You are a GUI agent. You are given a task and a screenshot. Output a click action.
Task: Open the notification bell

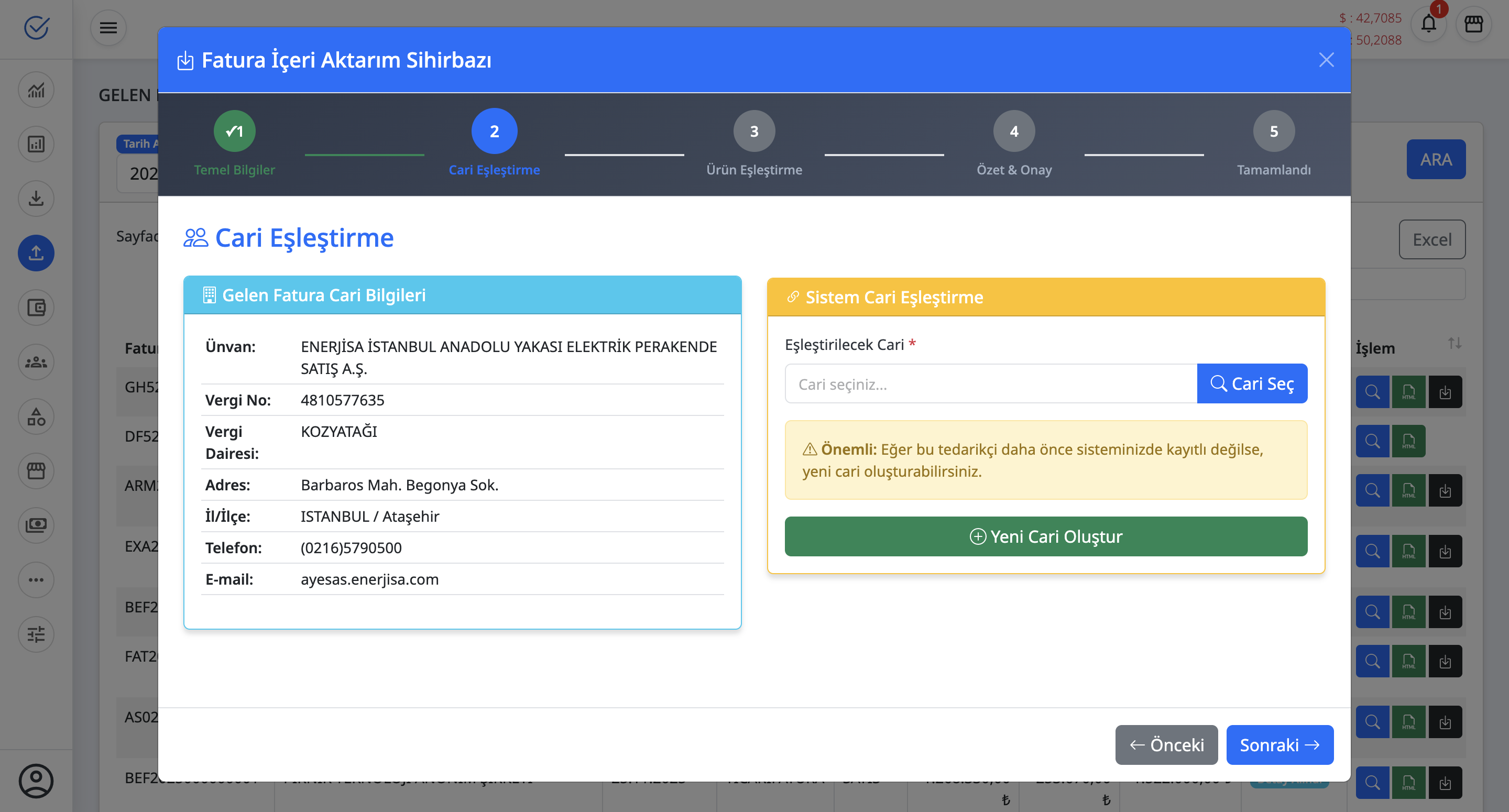1428,25
